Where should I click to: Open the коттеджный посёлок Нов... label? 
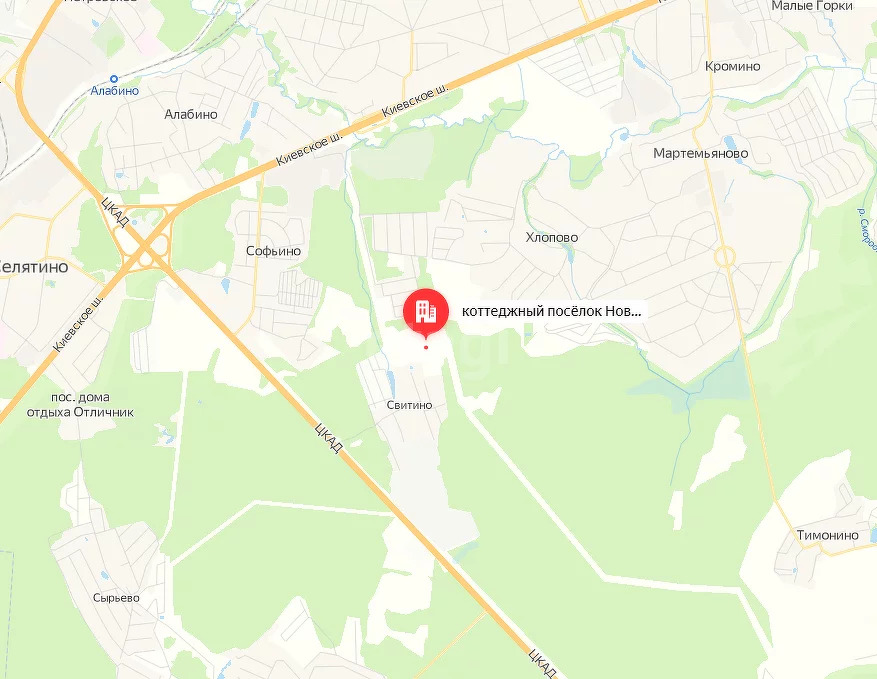click(551, 311)
